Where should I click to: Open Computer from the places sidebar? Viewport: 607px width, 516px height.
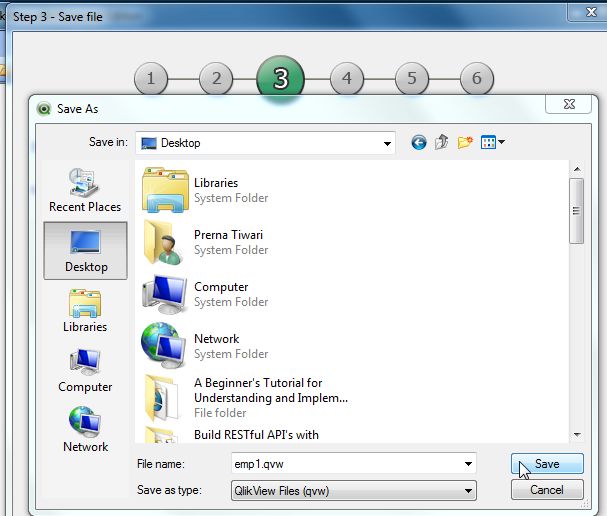[x=85, y=371]
